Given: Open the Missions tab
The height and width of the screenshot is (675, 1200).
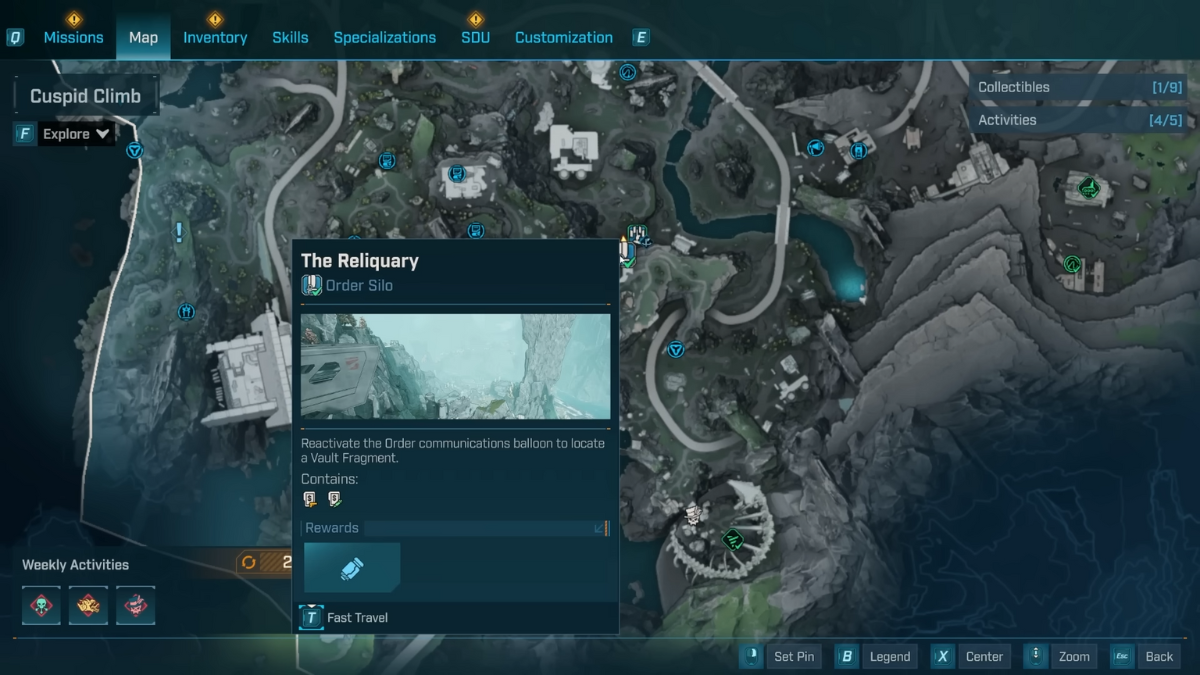Looking at the screenshot, I should click(x=73, y=37).
